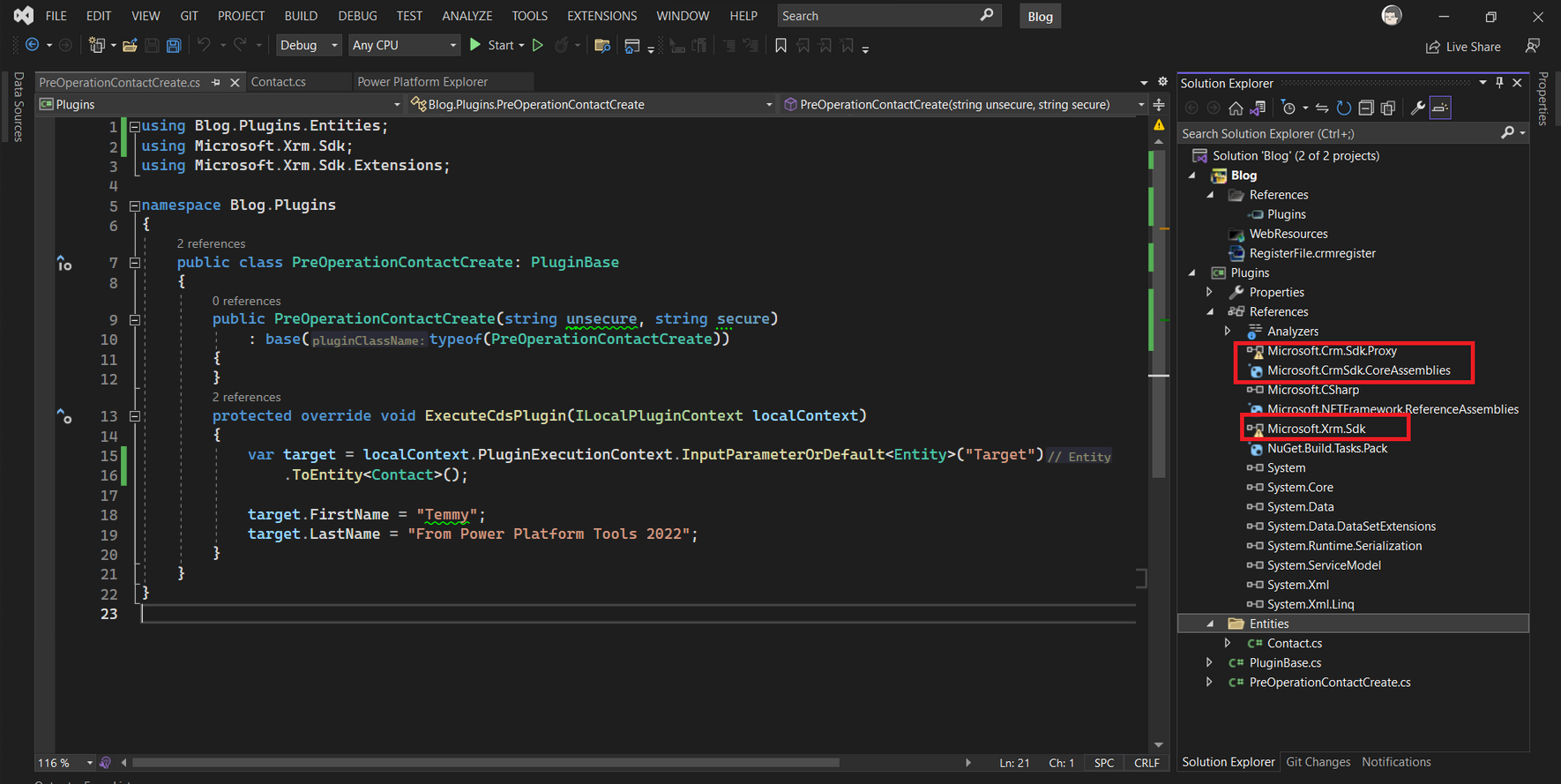Click the Search Solution Explorer field
The image size is (1561, 784).
1340,133
